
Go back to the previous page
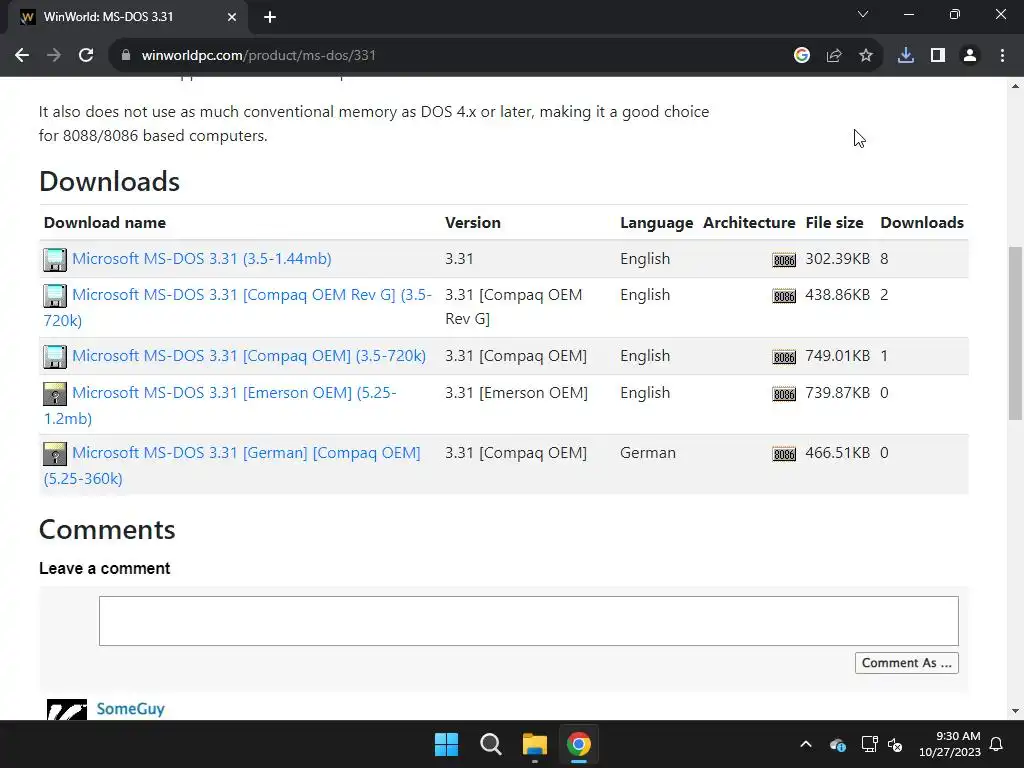[22, 56]
